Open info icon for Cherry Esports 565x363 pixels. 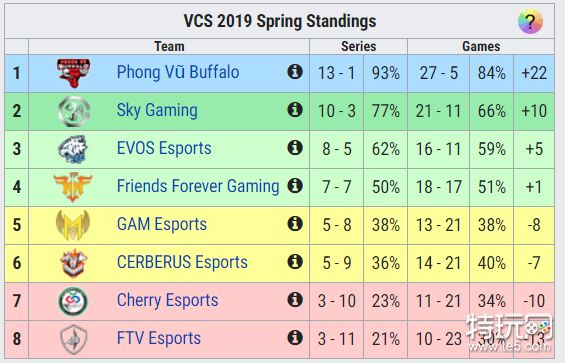click(x=295, y=300)
